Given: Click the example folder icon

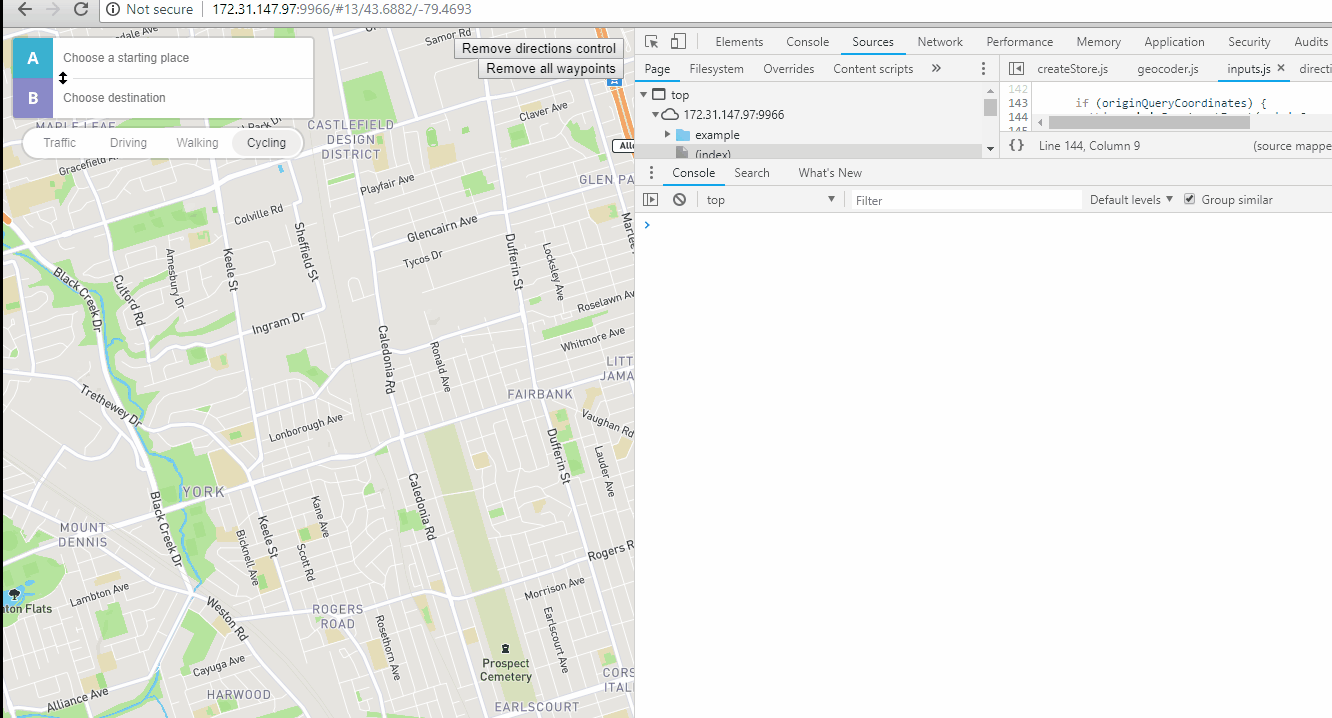Looking at the screenshot, I should click(683, 135).
